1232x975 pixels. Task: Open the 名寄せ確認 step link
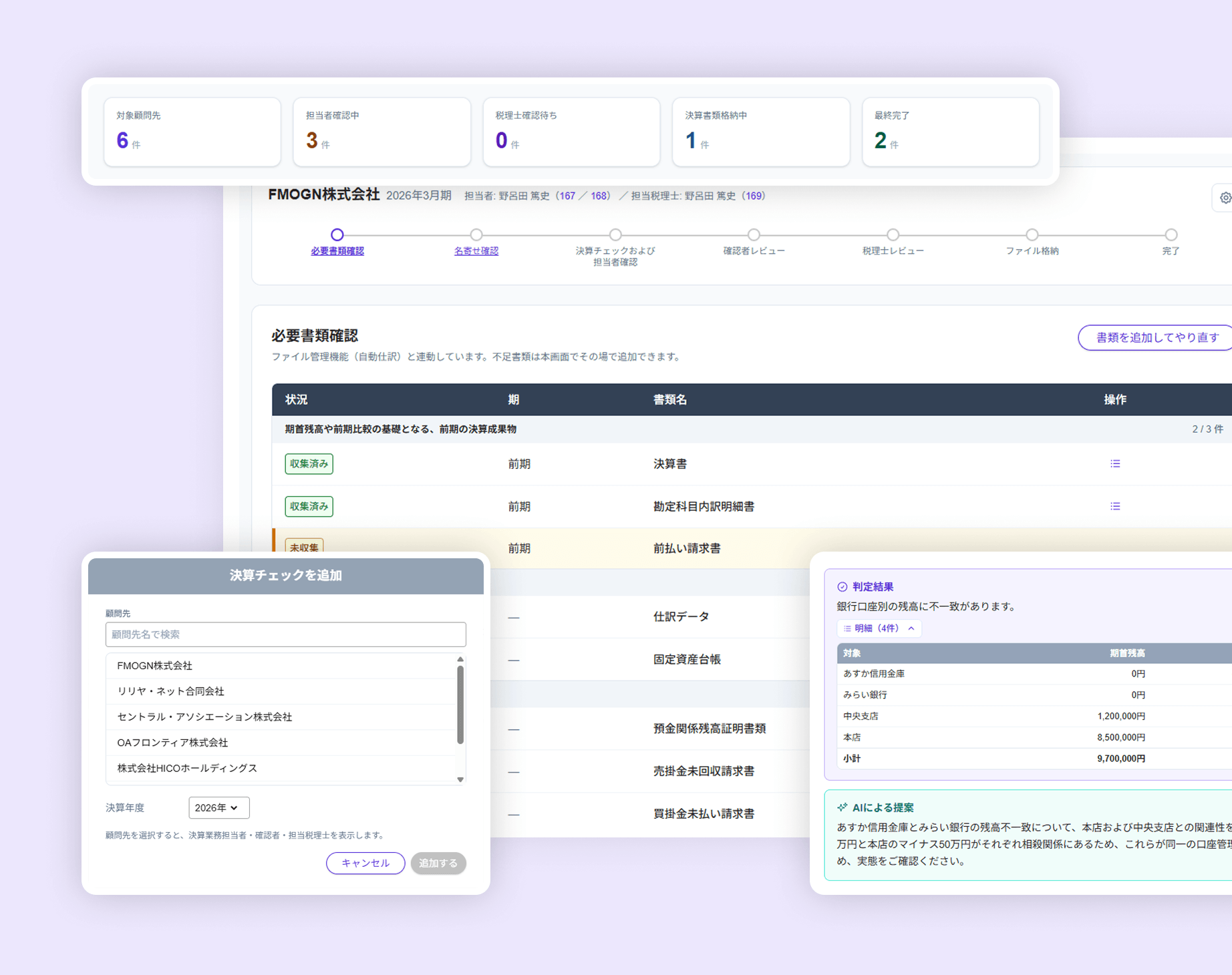pyautogui.click(x=476, y=251)
